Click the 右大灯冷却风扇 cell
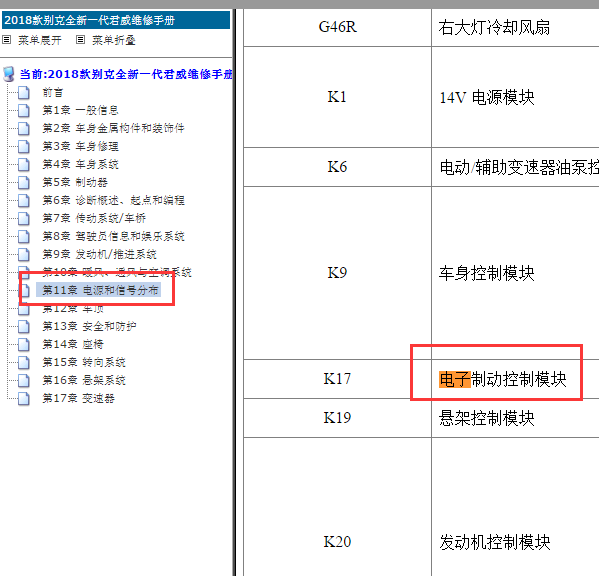The height and width of the screenshot is (576, 599). coord(515,28)
